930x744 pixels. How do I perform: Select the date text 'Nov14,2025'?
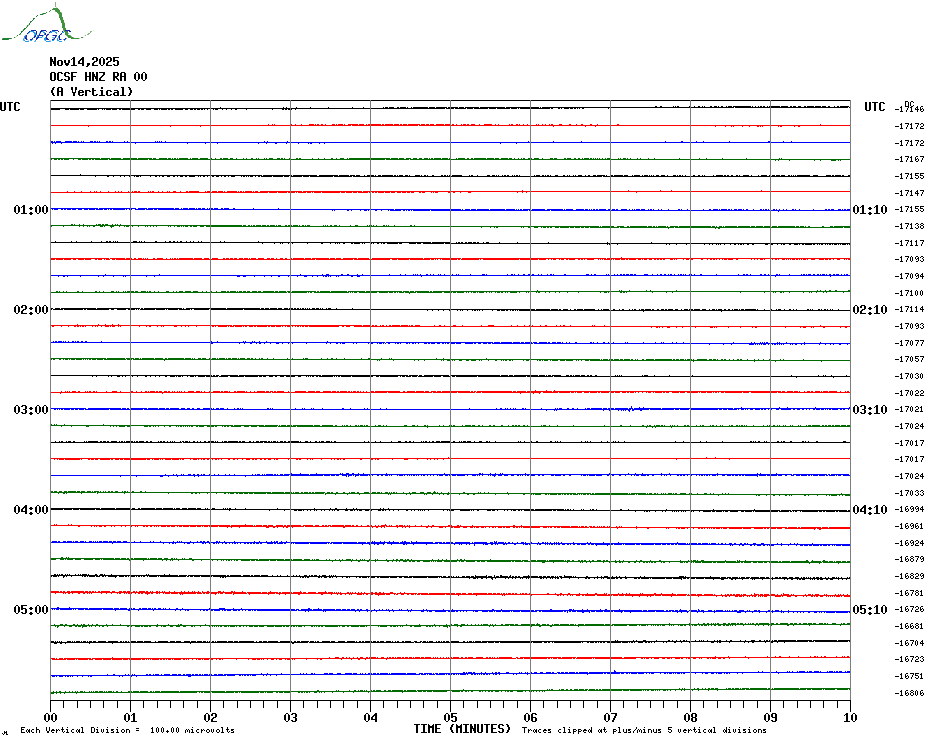click(x=84, y=62)
